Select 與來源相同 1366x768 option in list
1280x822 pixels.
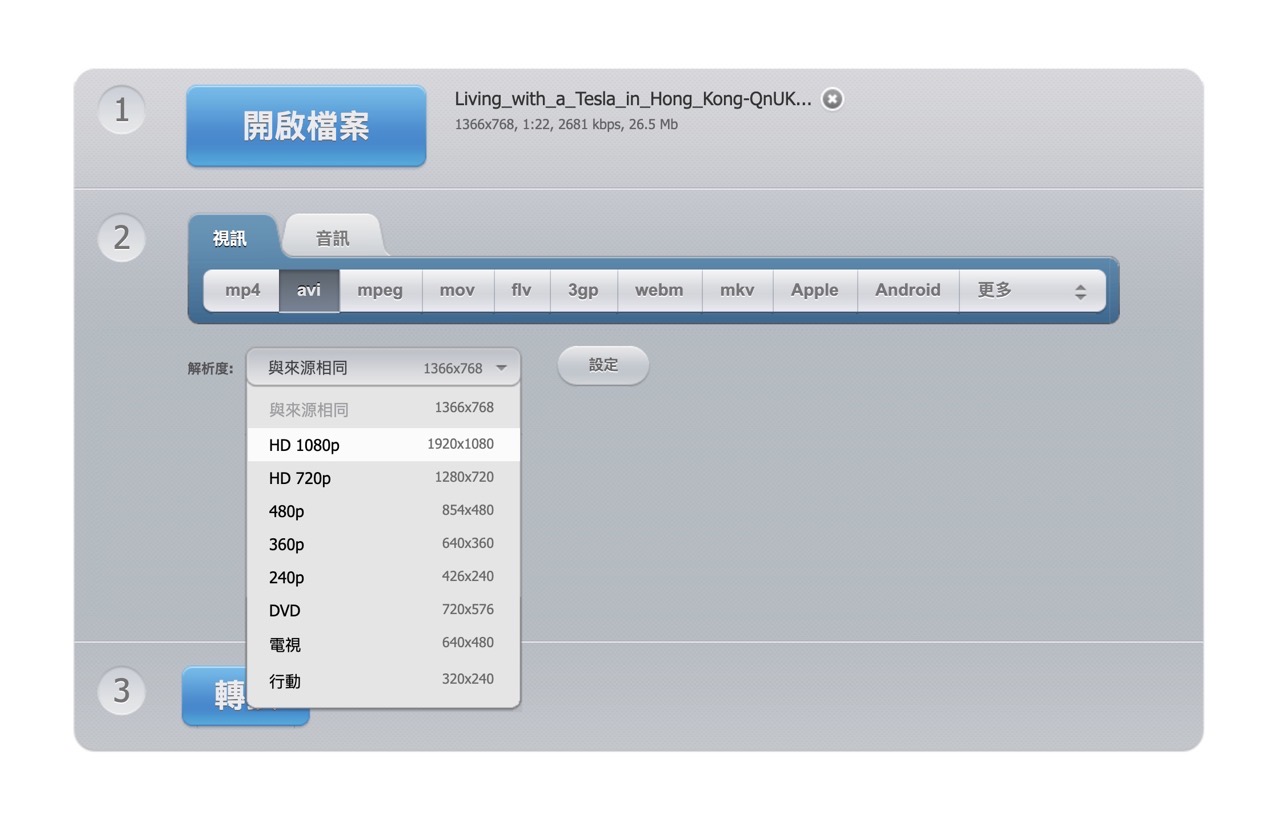click(384, 409)
